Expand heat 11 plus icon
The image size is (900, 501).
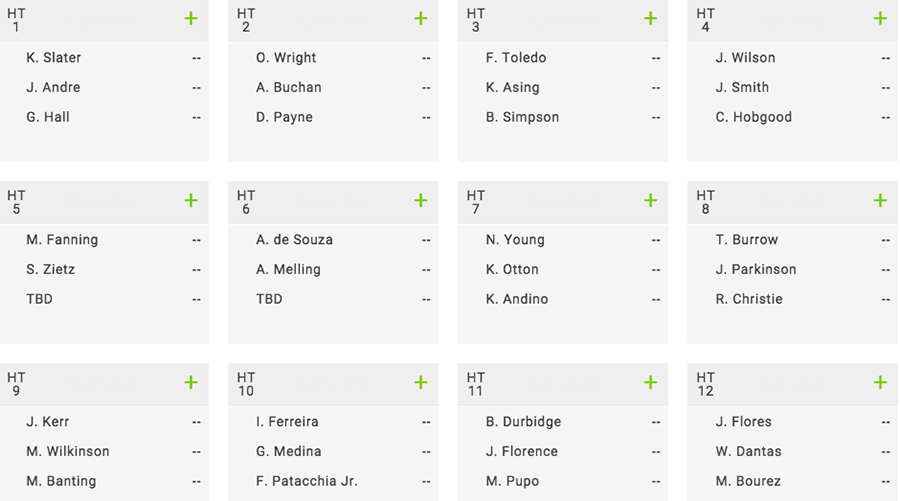pos(650,382)
